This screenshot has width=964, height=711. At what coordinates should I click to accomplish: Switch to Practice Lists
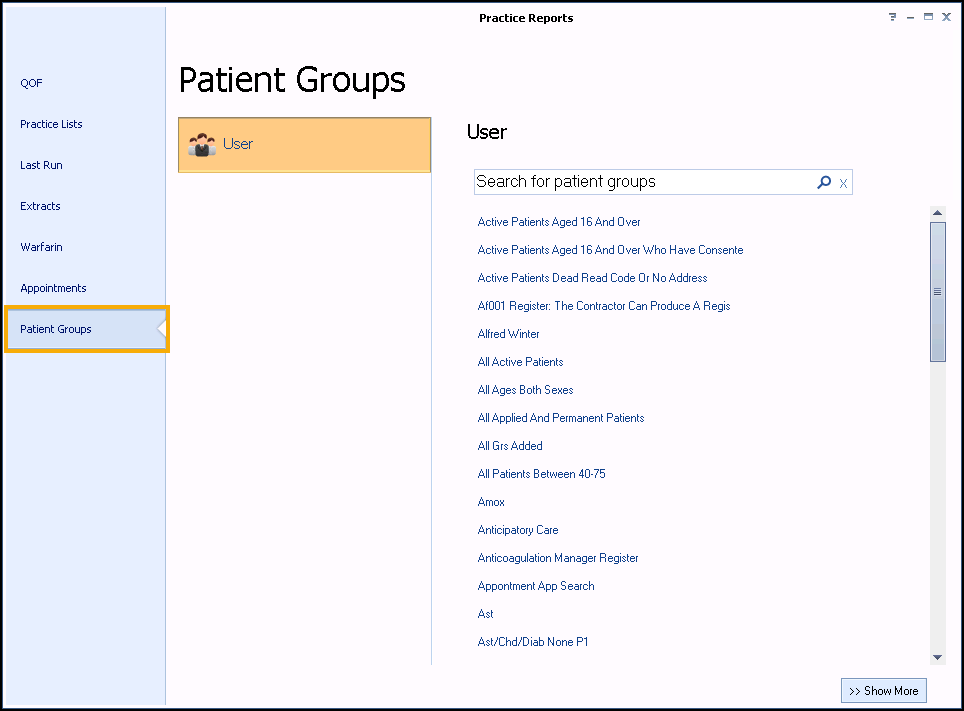(x=51, y=124)
